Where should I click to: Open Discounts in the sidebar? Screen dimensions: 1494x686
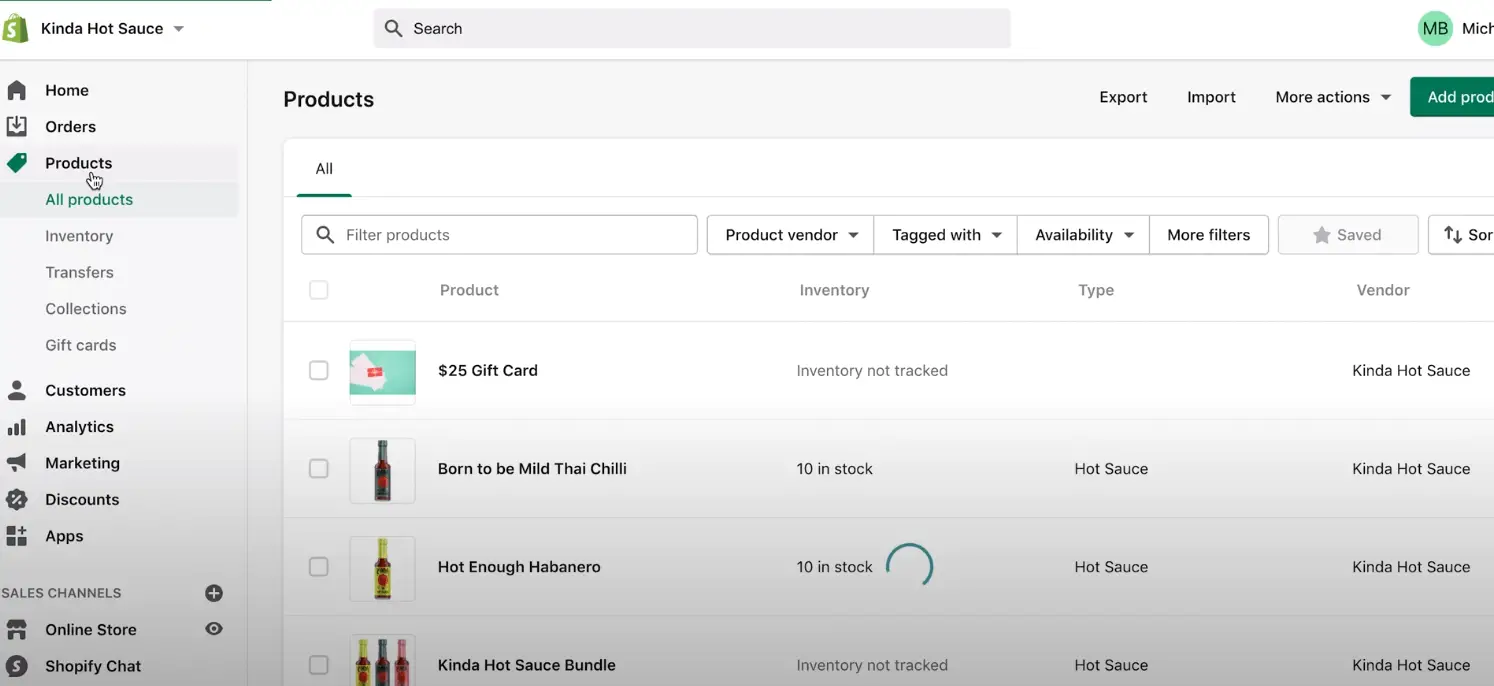pos(82,500)
